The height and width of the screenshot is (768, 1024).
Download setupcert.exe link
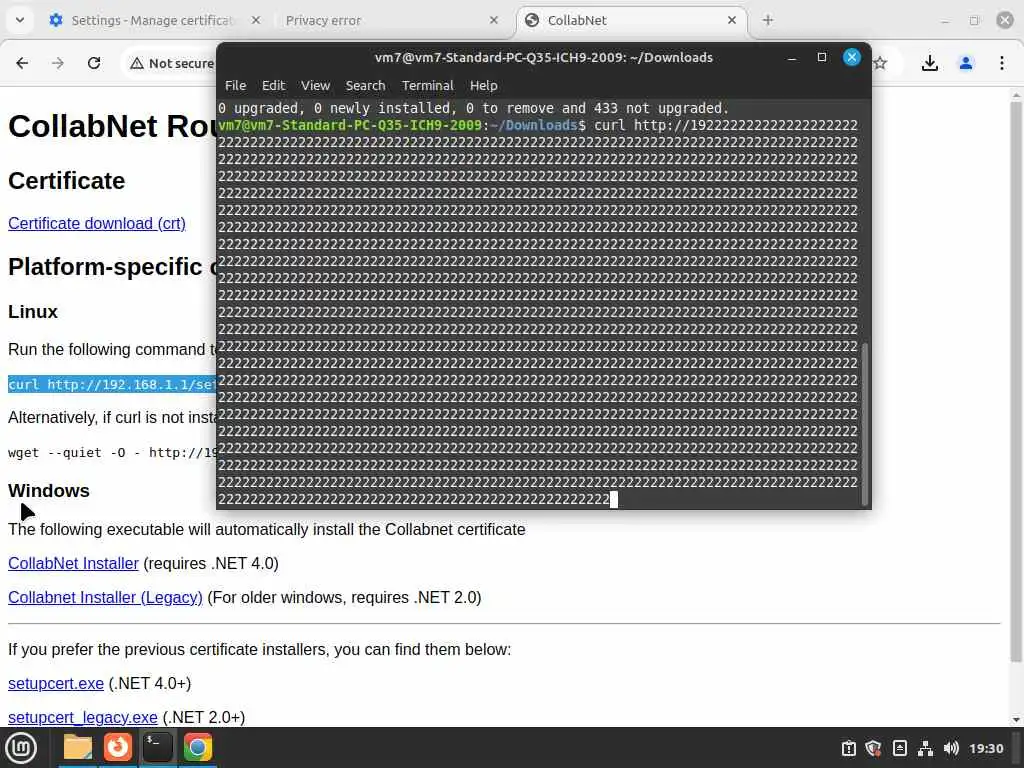tap(56, 683)
